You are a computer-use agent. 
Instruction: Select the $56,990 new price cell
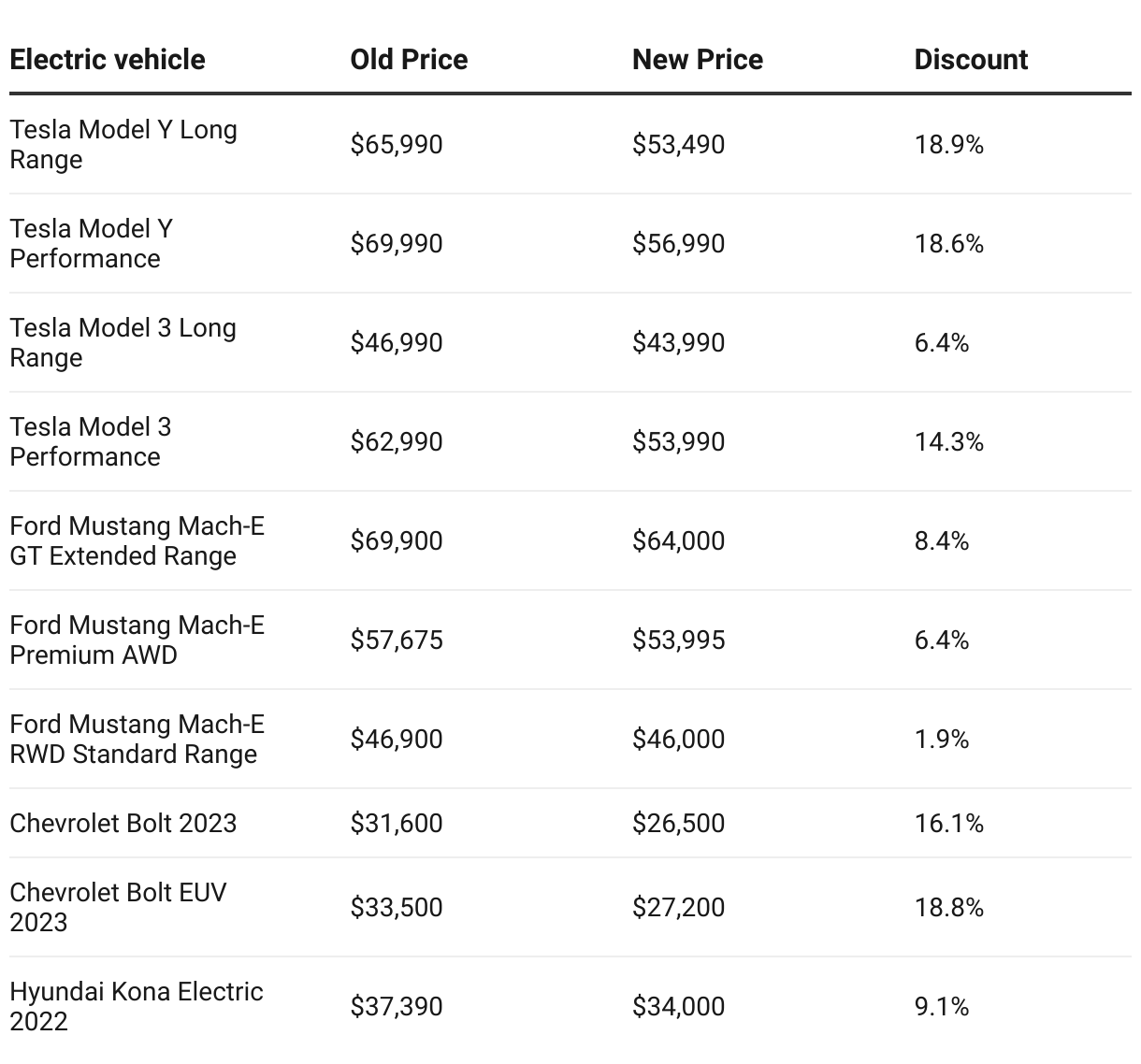[x=678, y=244]
